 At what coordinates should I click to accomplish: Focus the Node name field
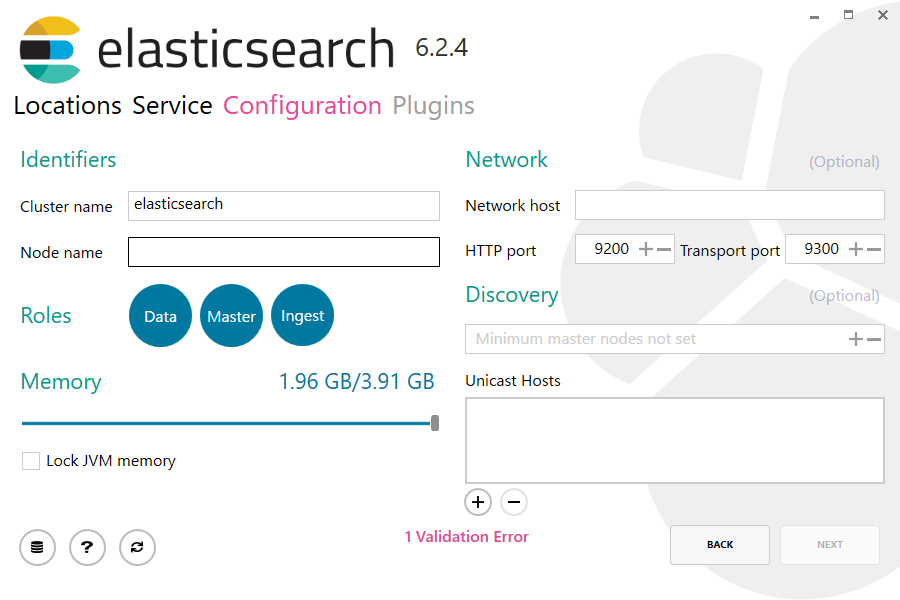click(x=284, y=252)
